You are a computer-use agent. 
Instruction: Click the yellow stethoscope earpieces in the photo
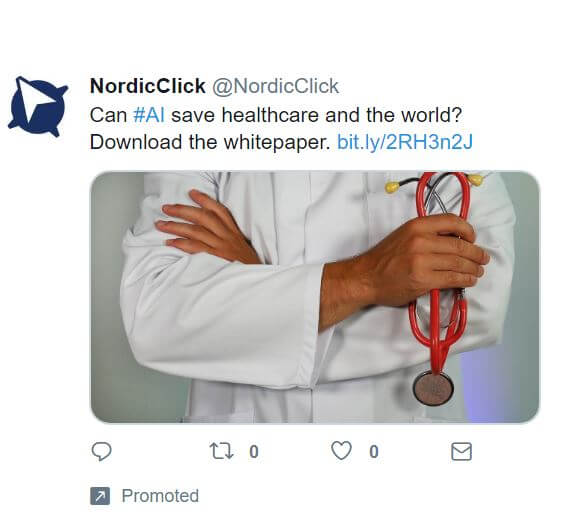434,183
